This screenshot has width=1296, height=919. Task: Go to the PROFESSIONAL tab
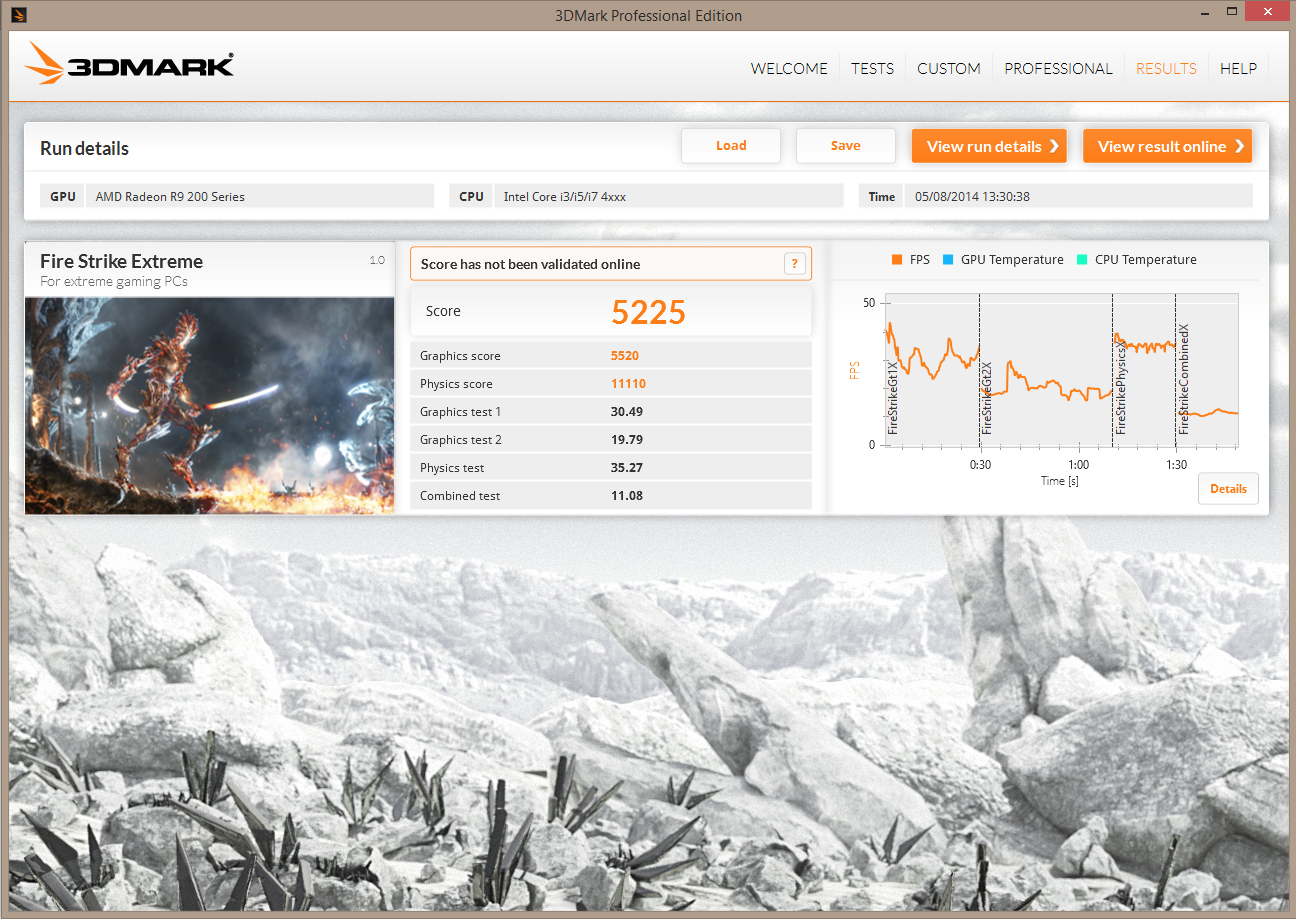(1058, 69)
